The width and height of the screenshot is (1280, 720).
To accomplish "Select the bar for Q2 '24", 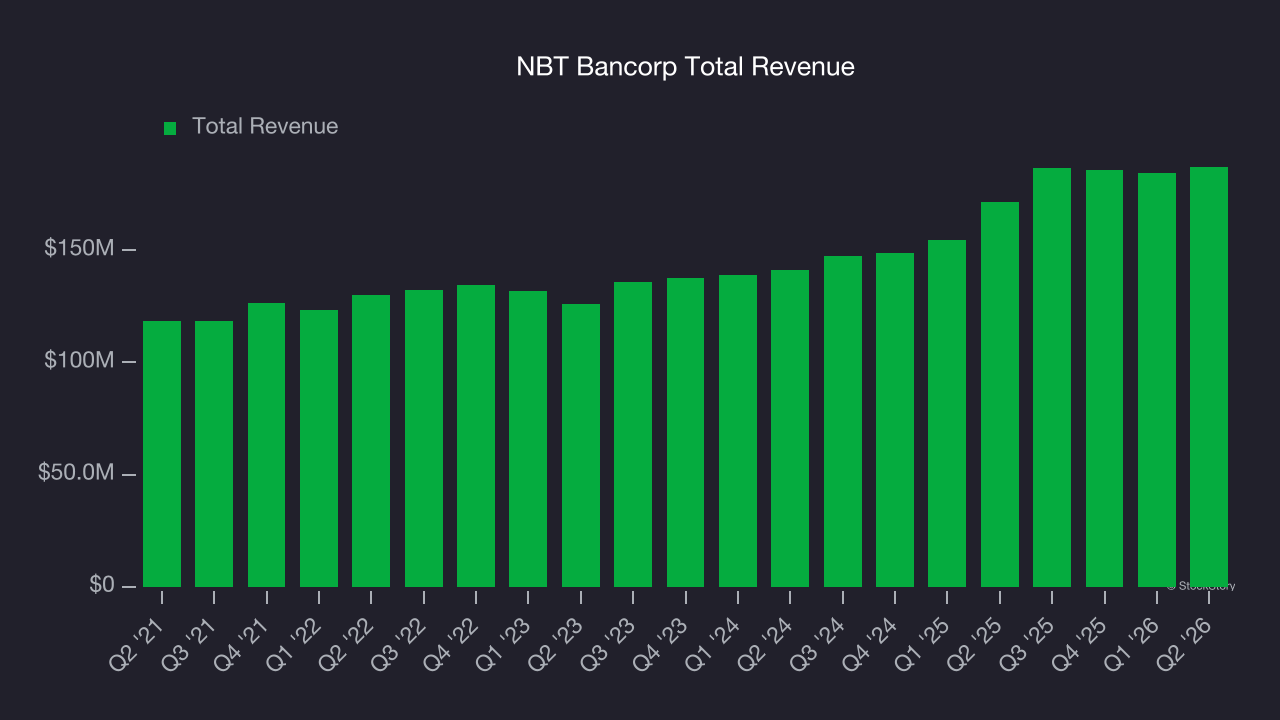I will [x=790, y=428].
